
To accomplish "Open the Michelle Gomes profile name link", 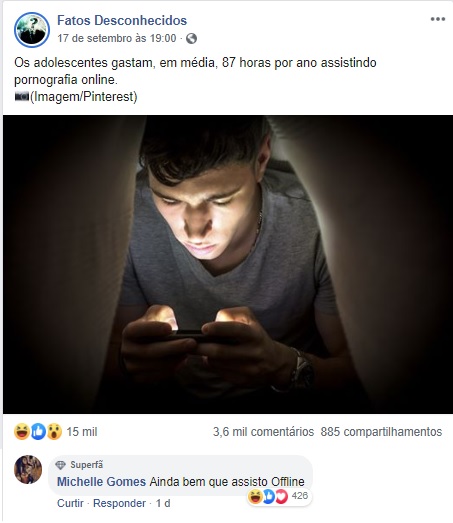I will pos(101,482).
